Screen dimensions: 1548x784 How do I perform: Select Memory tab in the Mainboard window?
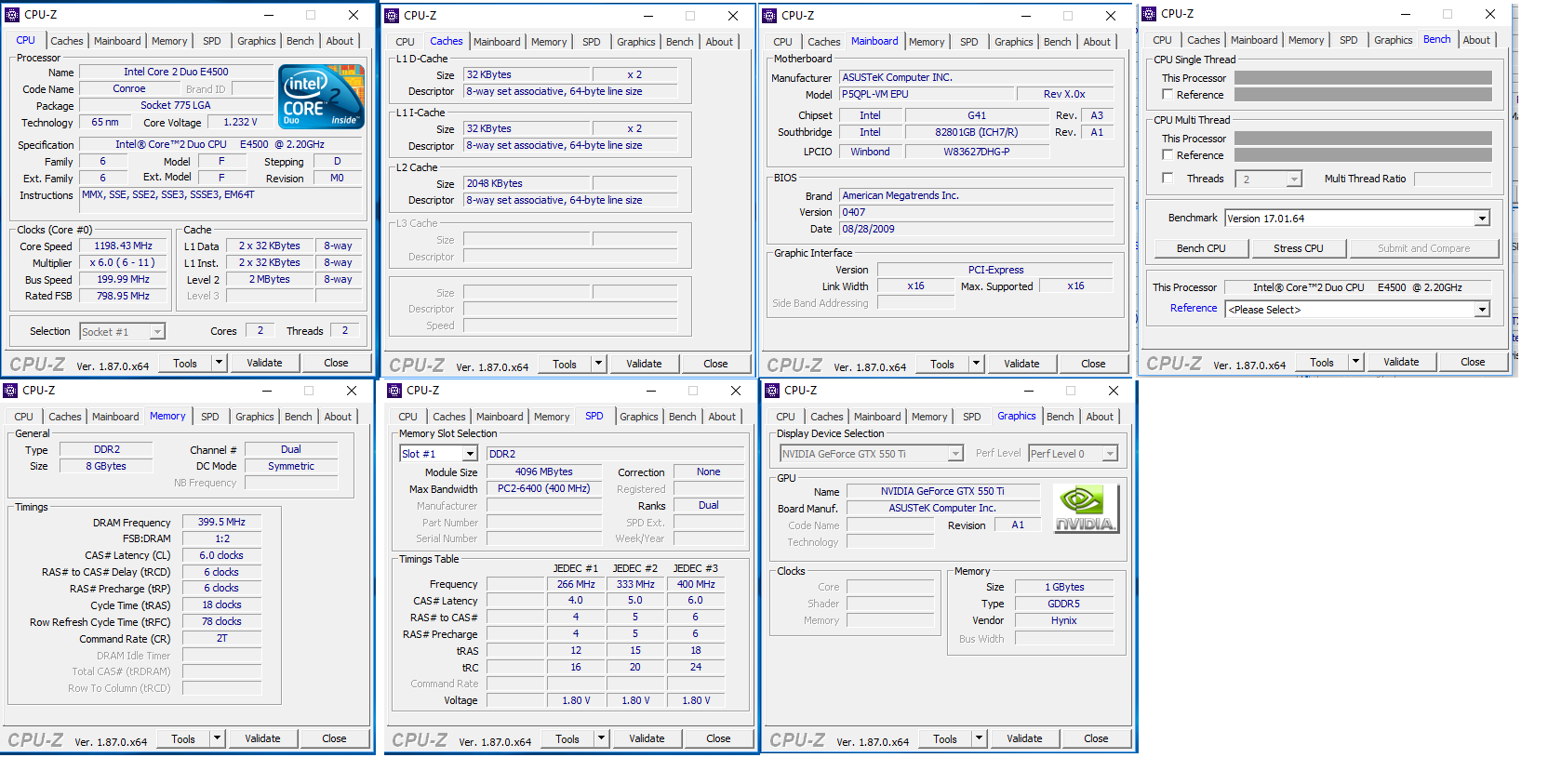click(x=927, y=42)
